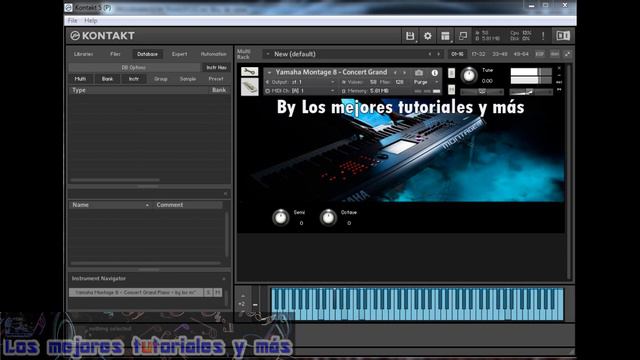Click the Type column header
Screen dimensions: 640x360
[139, 90]
